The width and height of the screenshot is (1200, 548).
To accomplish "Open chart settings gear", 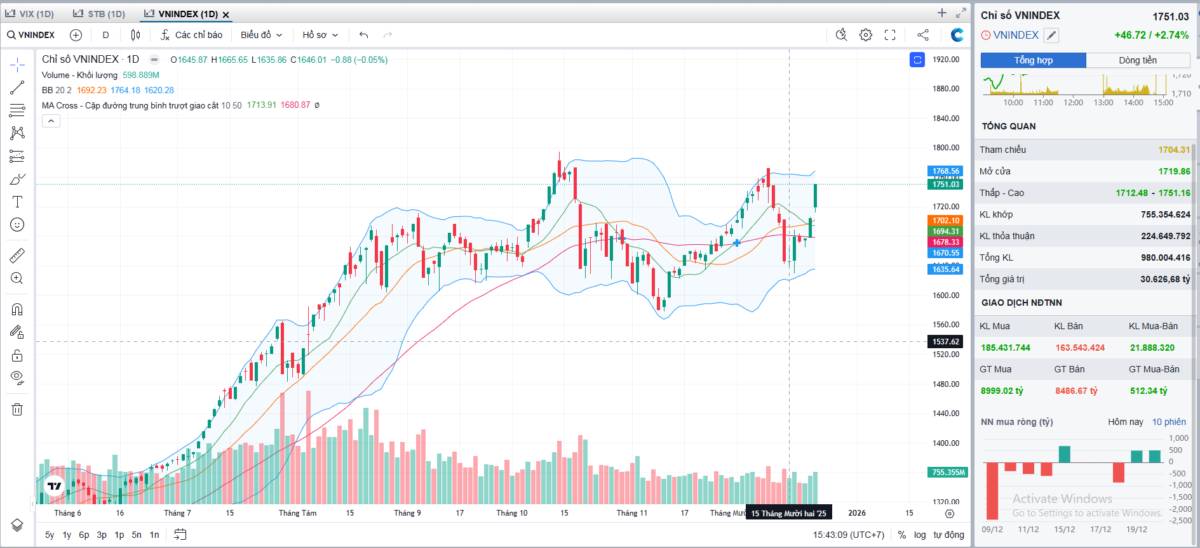I will [866, 35].
